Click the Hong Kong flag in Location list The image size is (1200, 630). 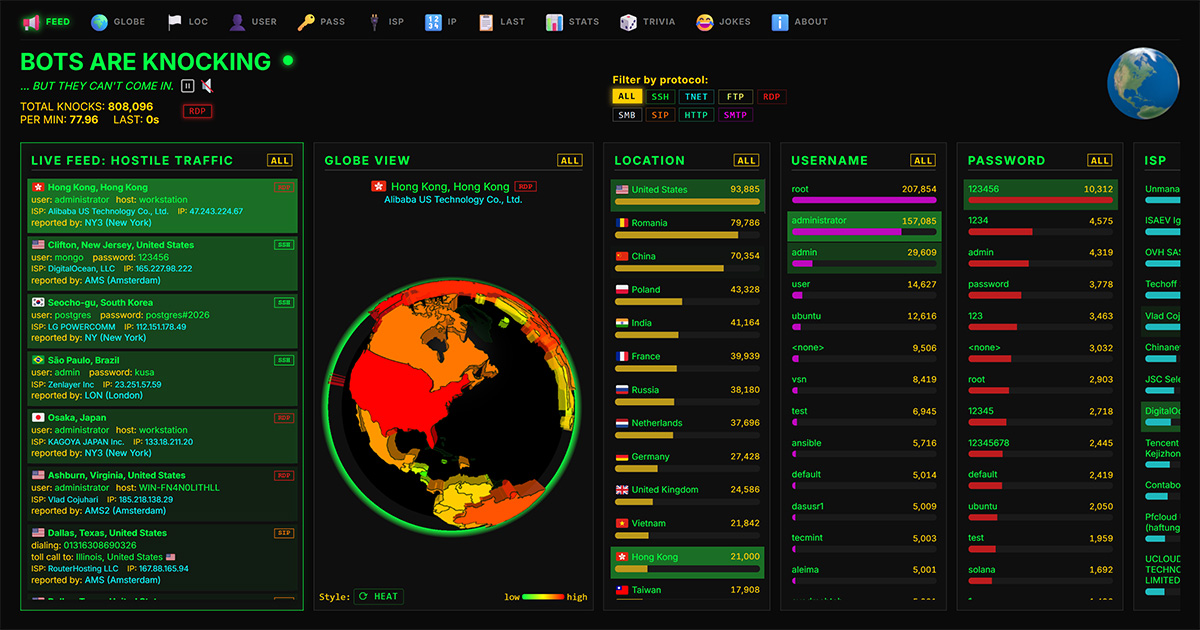coord(622,557)
